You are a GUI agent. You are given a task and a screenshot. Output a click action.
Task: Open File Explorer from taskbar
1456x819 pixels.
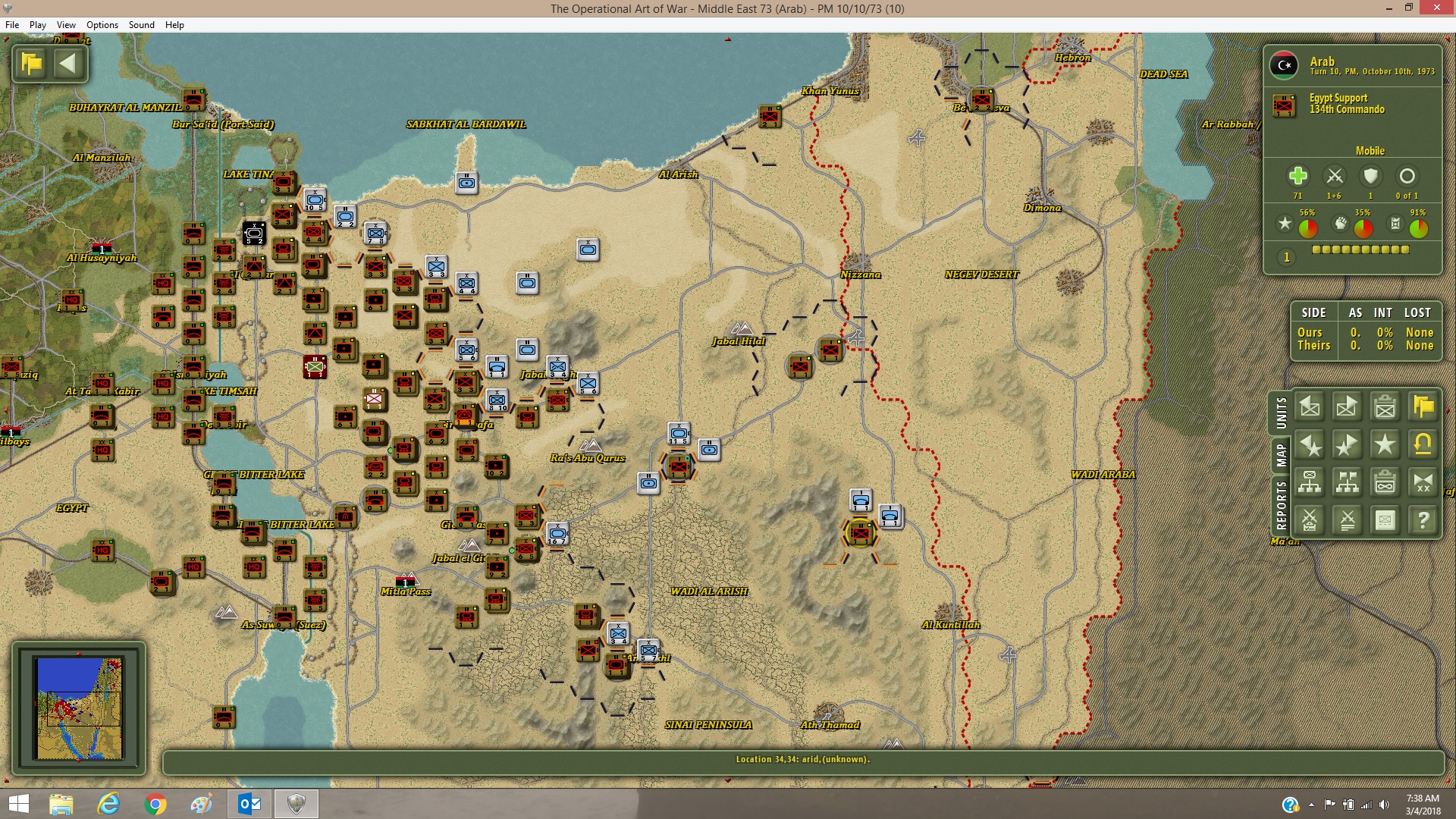61,804
